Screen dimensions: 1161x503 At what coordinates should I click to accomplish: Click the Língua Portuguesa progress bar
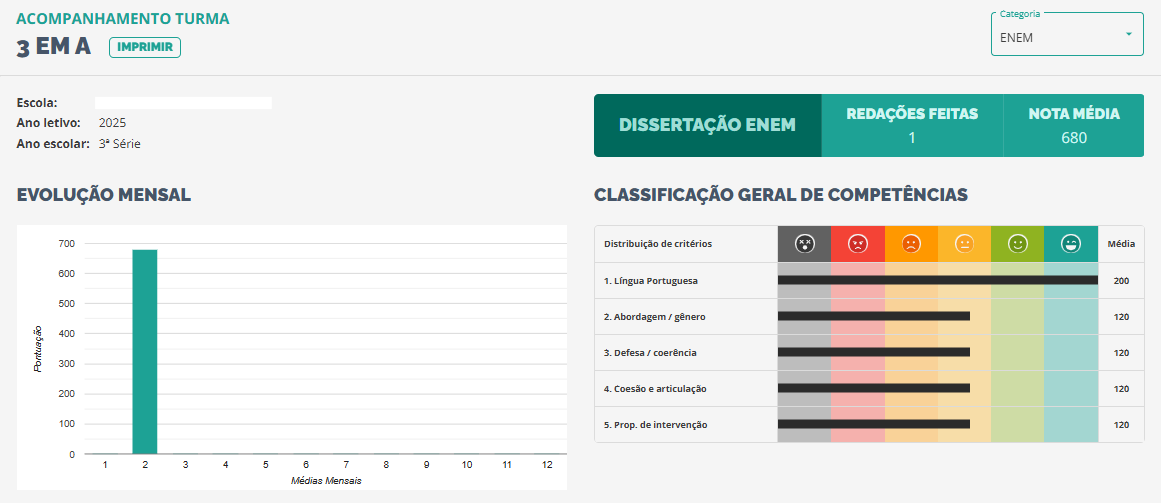[937, 280]
